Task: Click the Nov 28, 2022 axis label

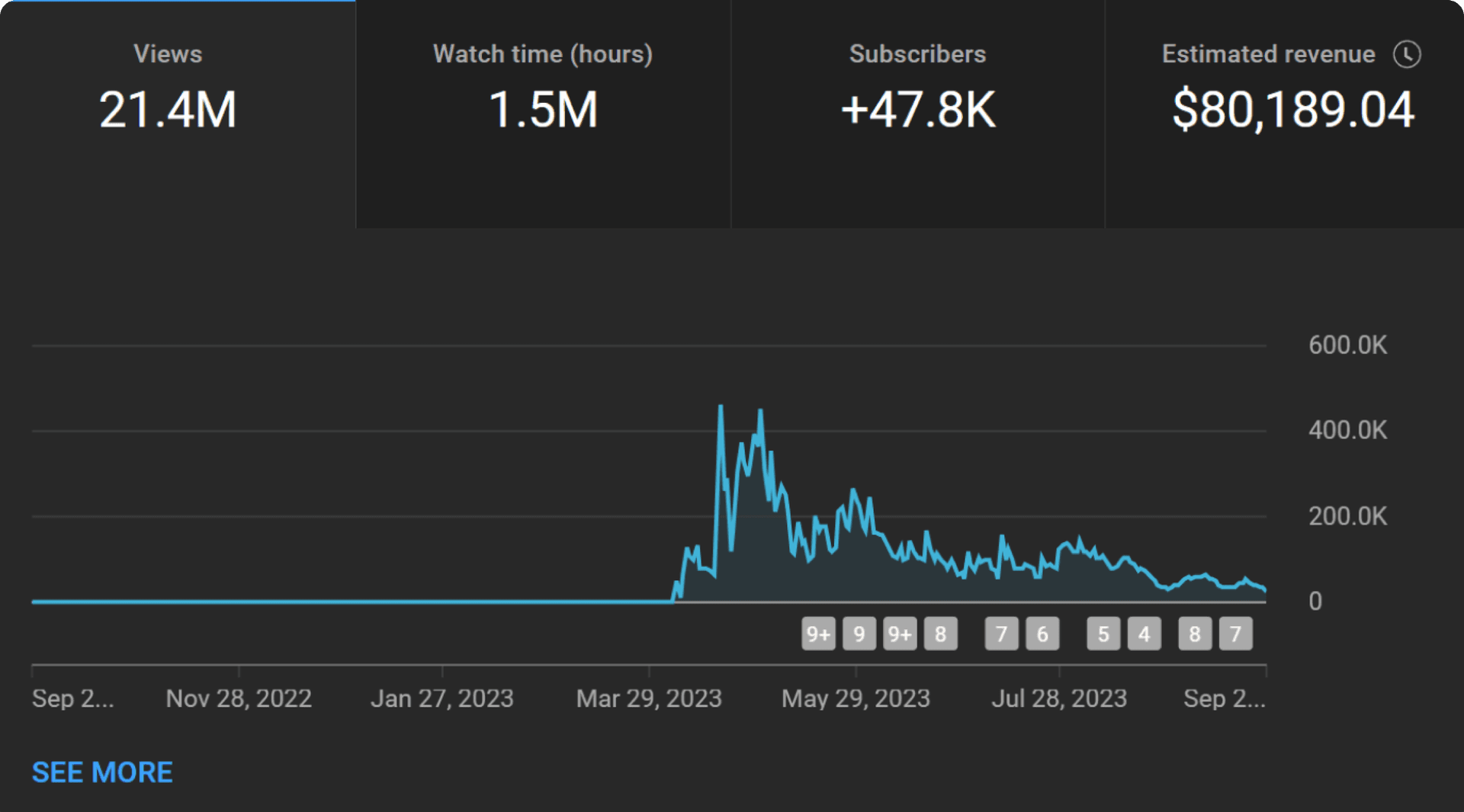Action: [x=239, y=698]
